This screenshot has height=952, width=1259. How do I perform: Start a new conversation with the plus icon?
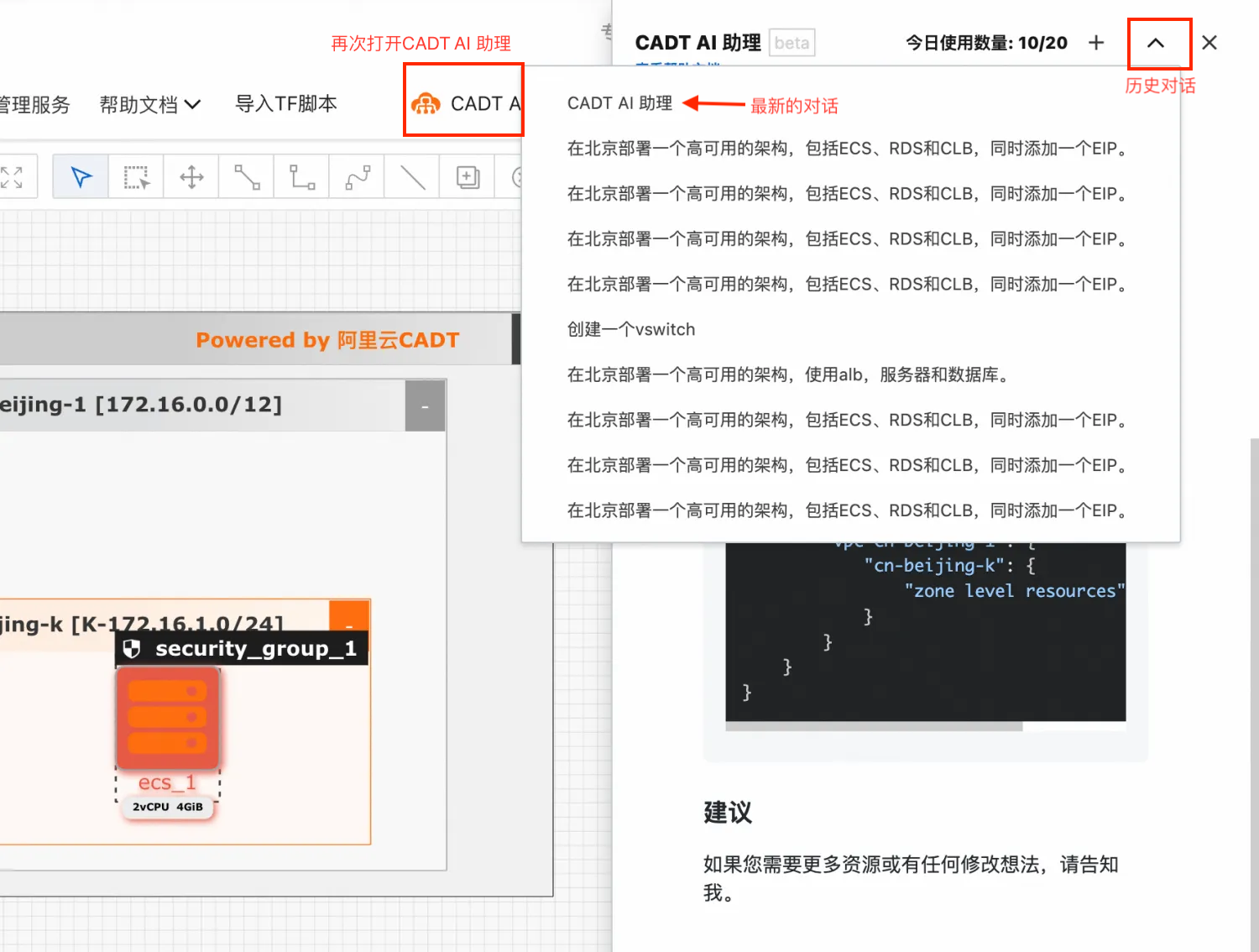pos(1096,43)
